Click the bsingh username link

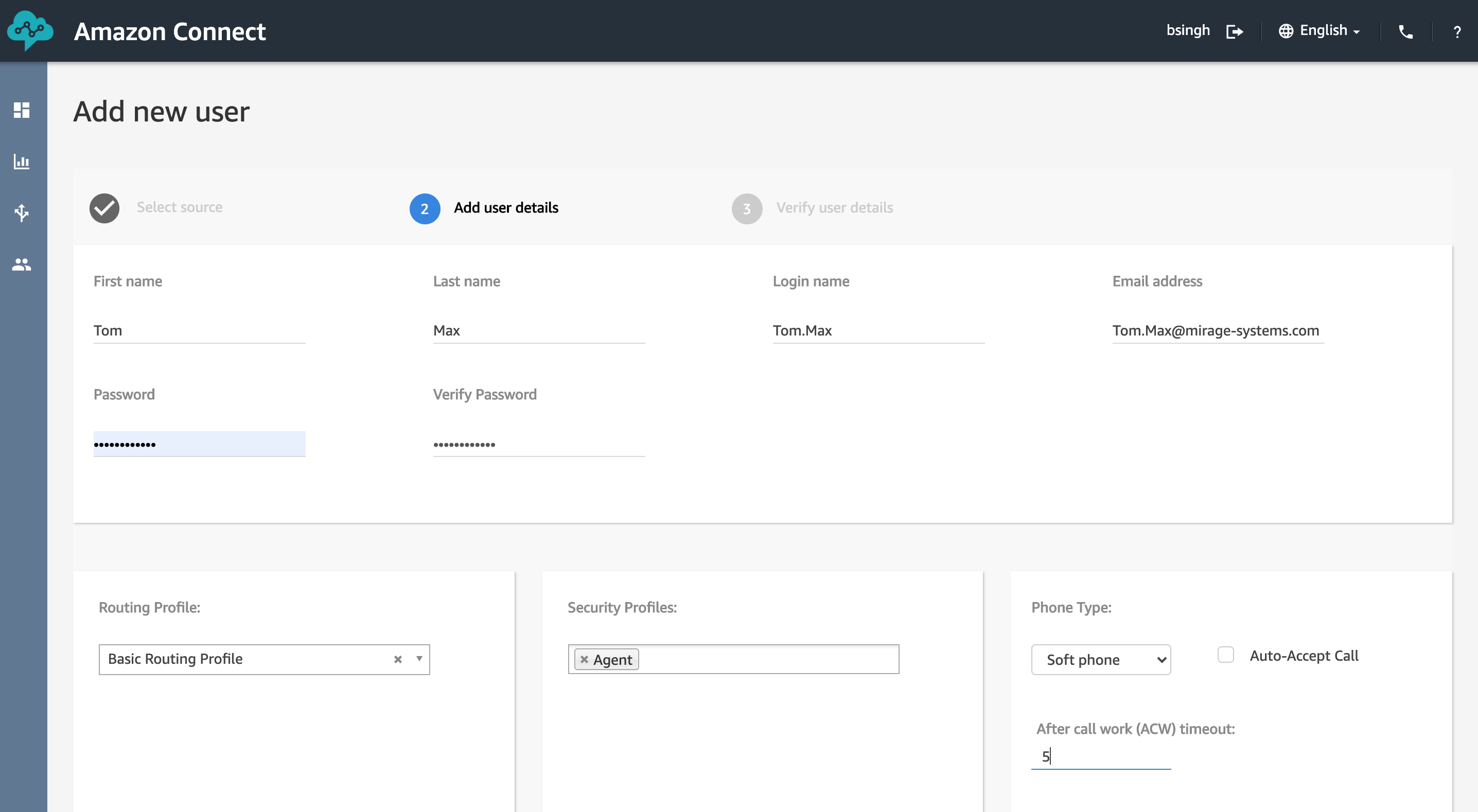tap(1188, 30)
